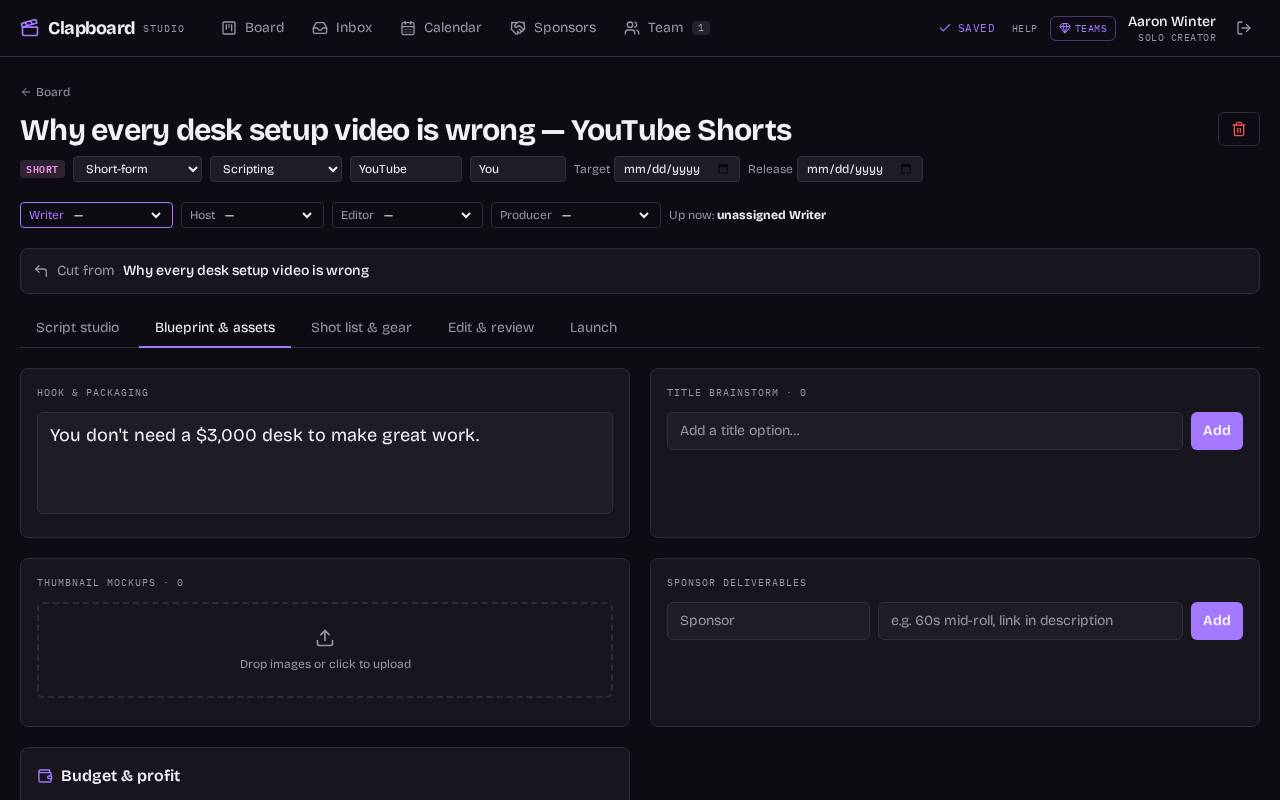Go back to Board via the back link
The width and height of the screenshot is (1280, 800).
click(x=45, y=92)
